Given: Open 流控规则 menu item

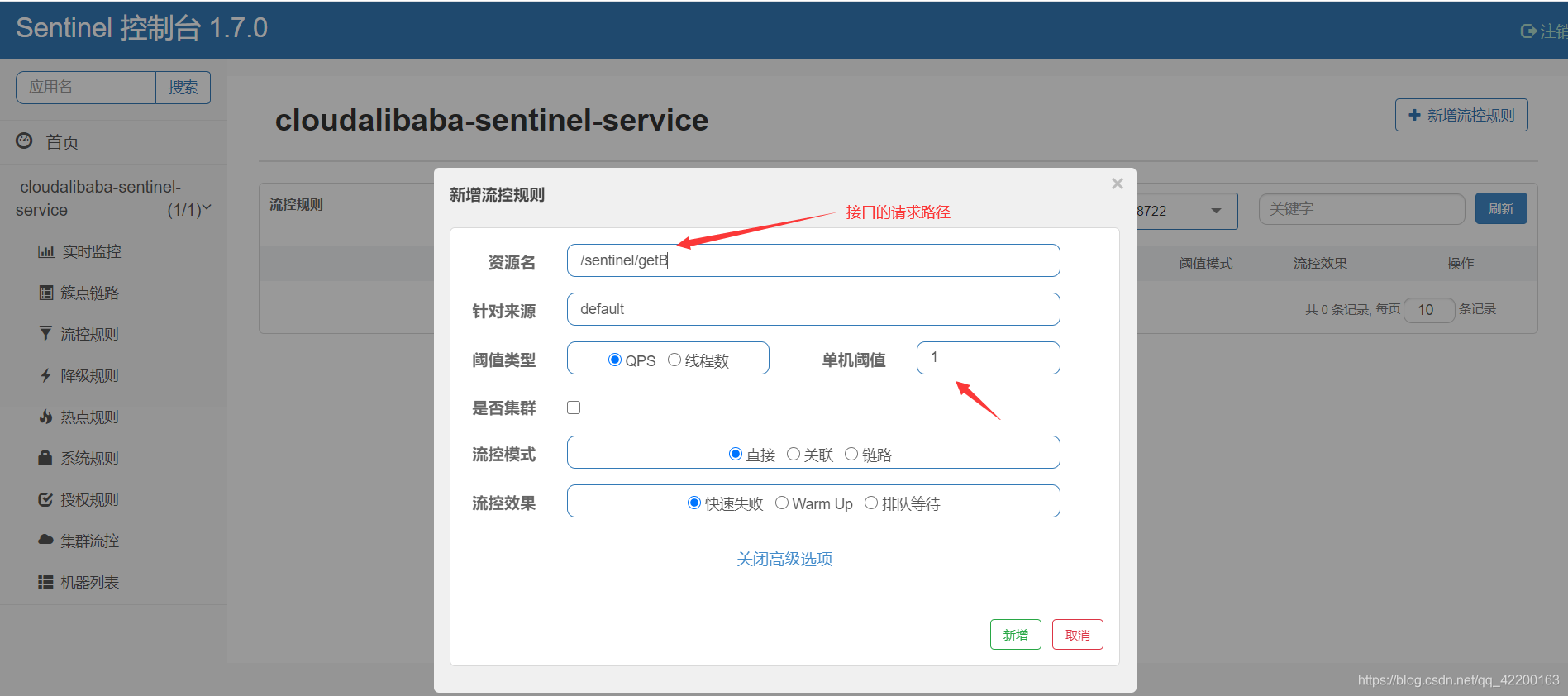Looking at the screenshot, I should pos(89,334).
